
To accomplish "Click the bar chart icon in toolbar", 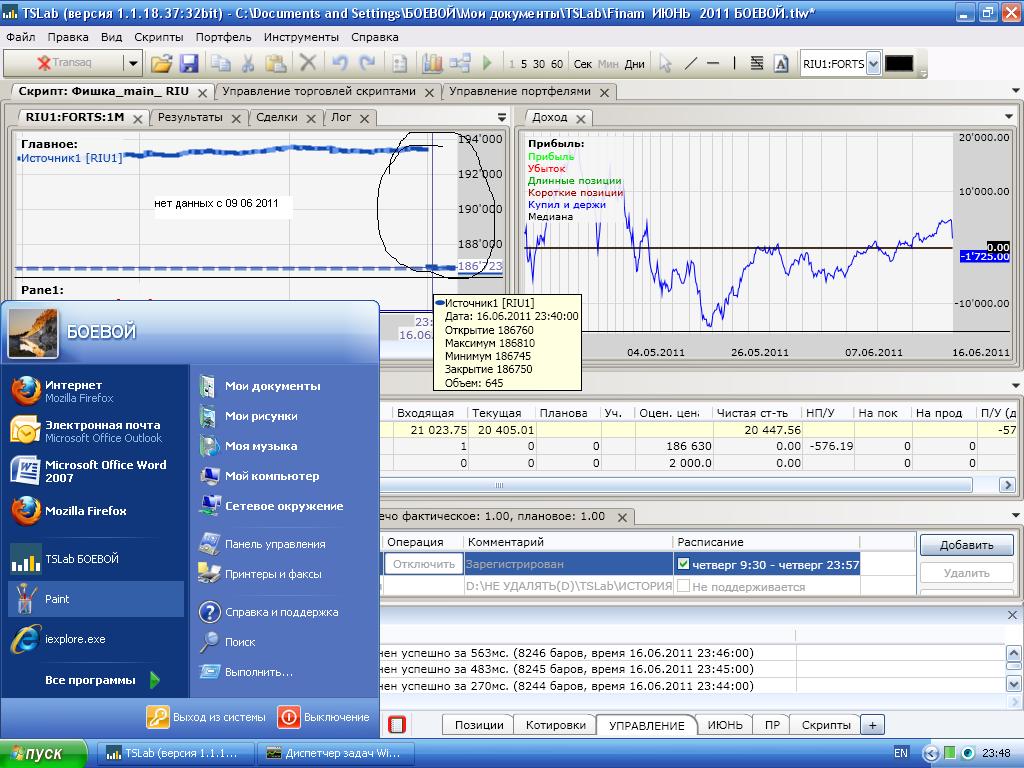I will (x=432, y=64).
